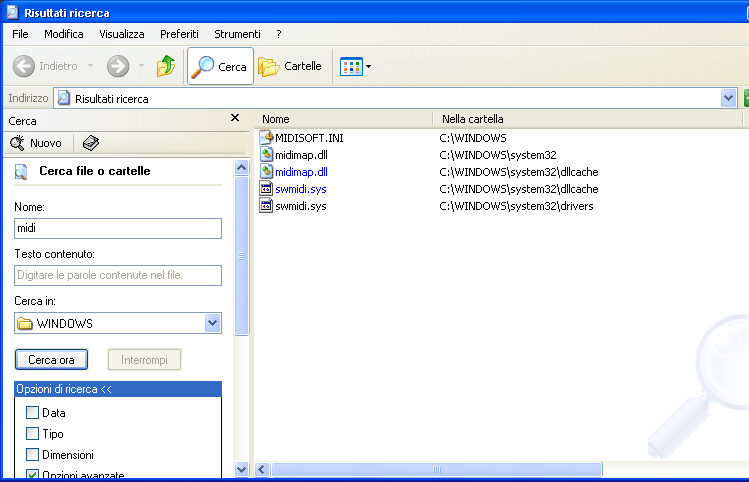This screenshot has height=482, width=749.
Task: Open the Cerca in WINDOWS dropdown
Action: point(213,323)
